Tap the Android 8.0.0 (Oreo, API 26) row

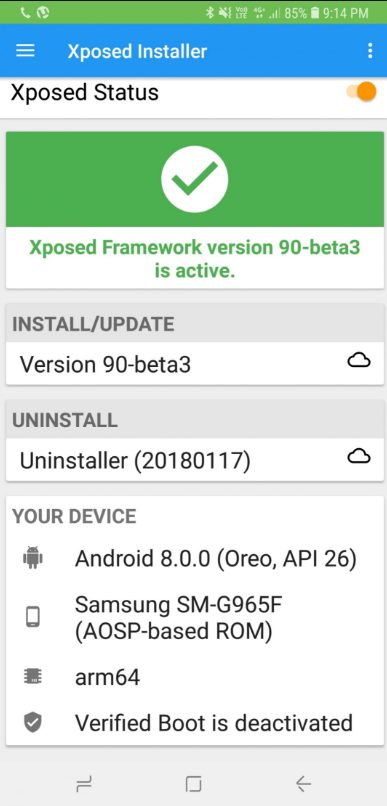pos(195,559)
